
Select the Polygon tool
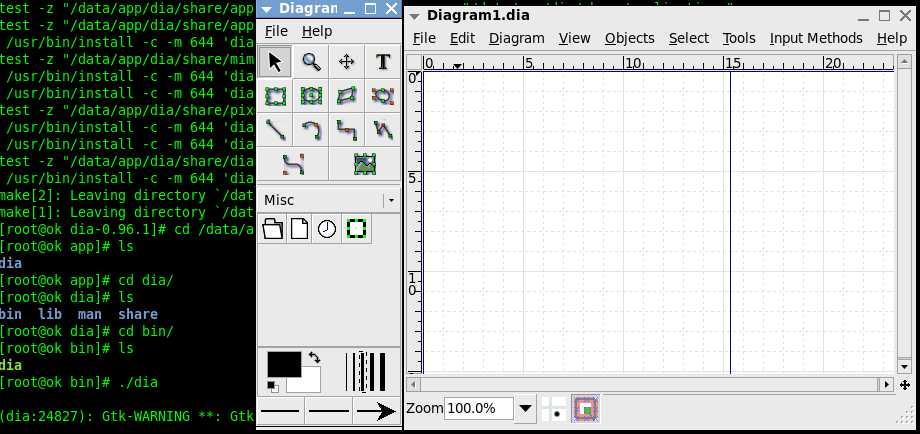347,96
